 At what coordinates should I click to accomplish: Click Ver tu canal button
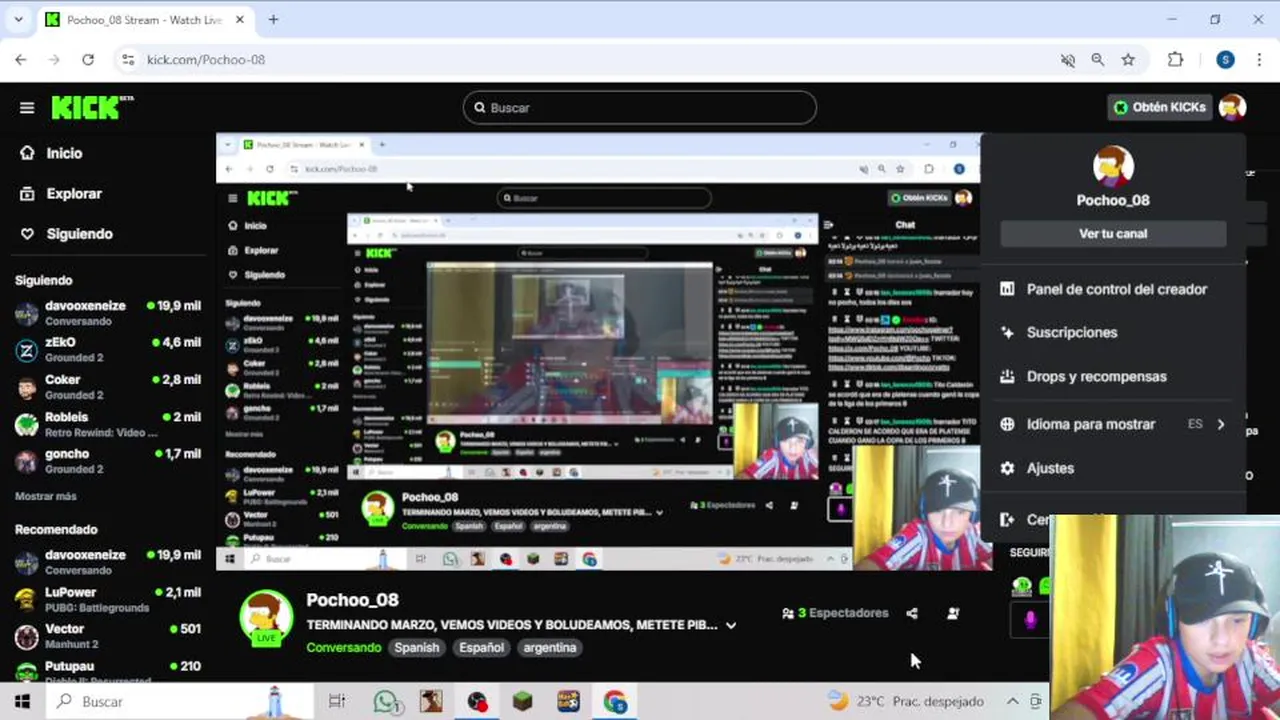[1113, 233]
